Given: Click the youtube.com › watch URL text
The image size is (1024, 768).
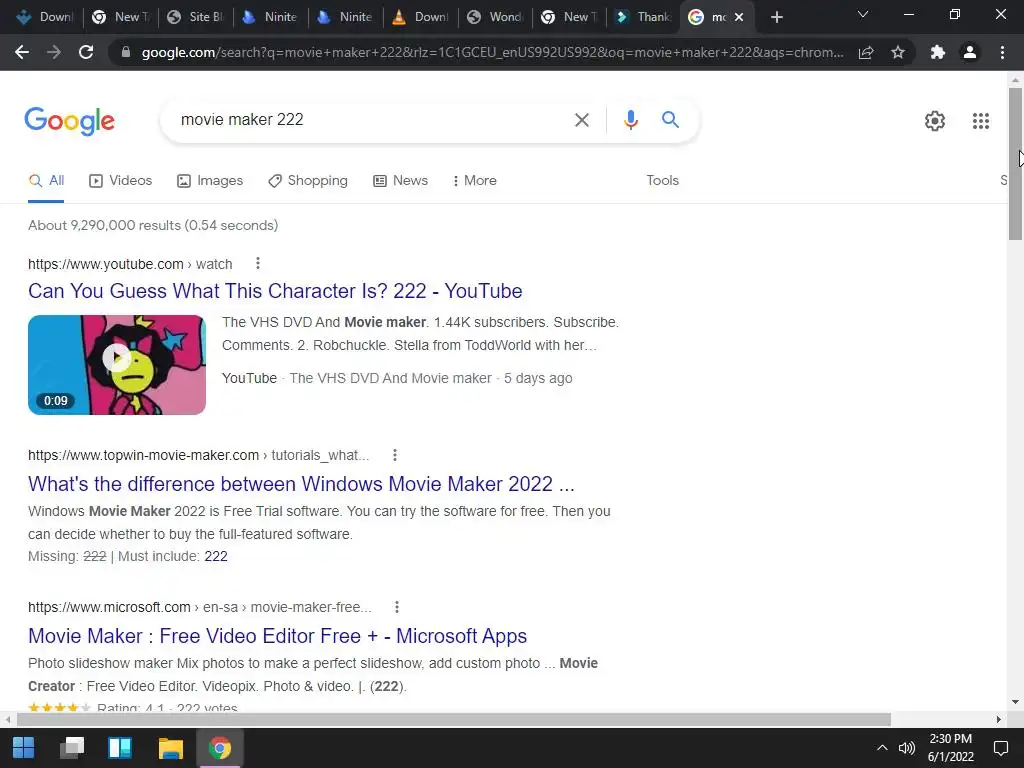Looking at the screenshot, I should [130, 264].
